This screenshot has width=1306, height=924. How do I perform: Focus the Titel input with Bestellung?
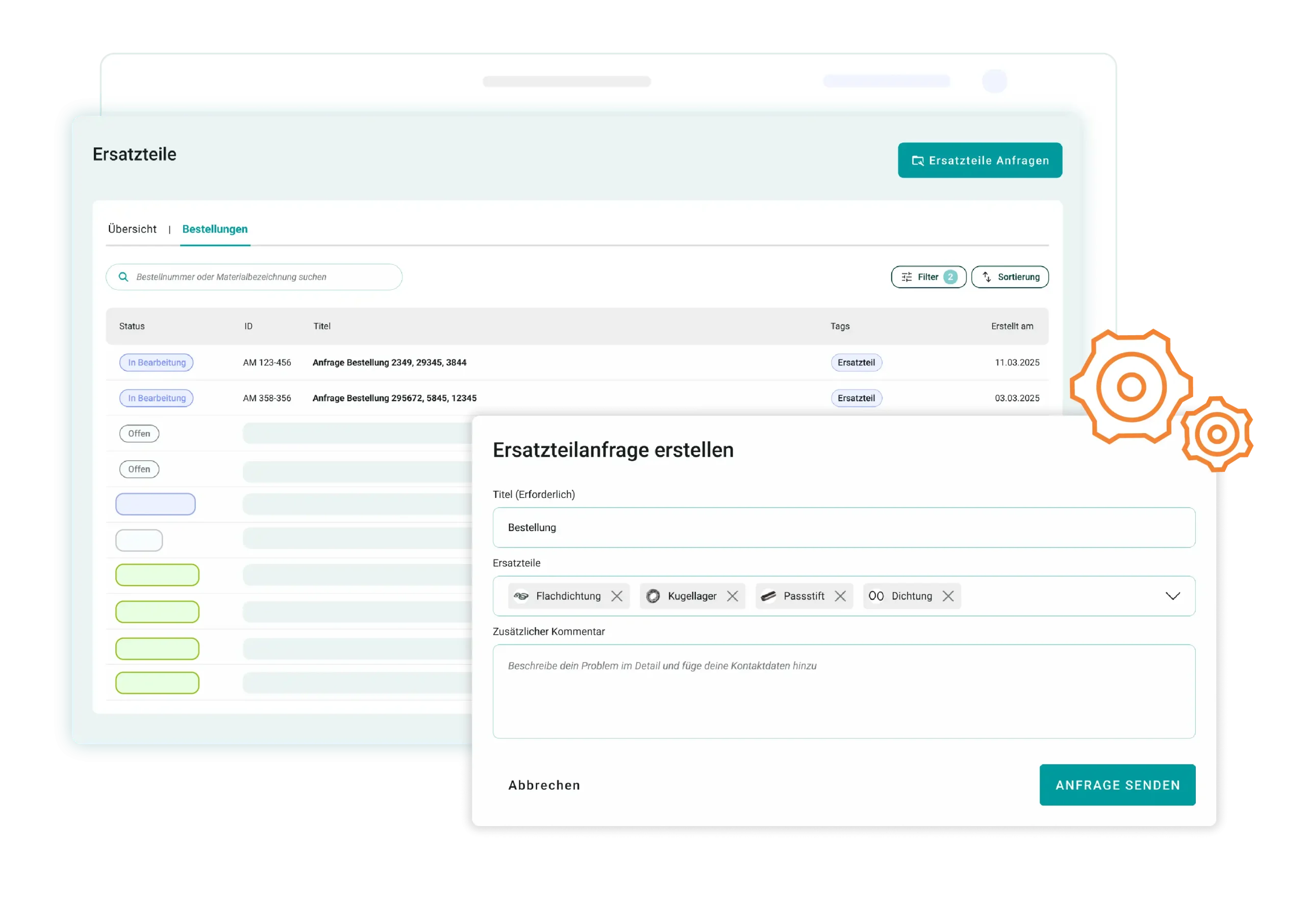pos(844,528)
